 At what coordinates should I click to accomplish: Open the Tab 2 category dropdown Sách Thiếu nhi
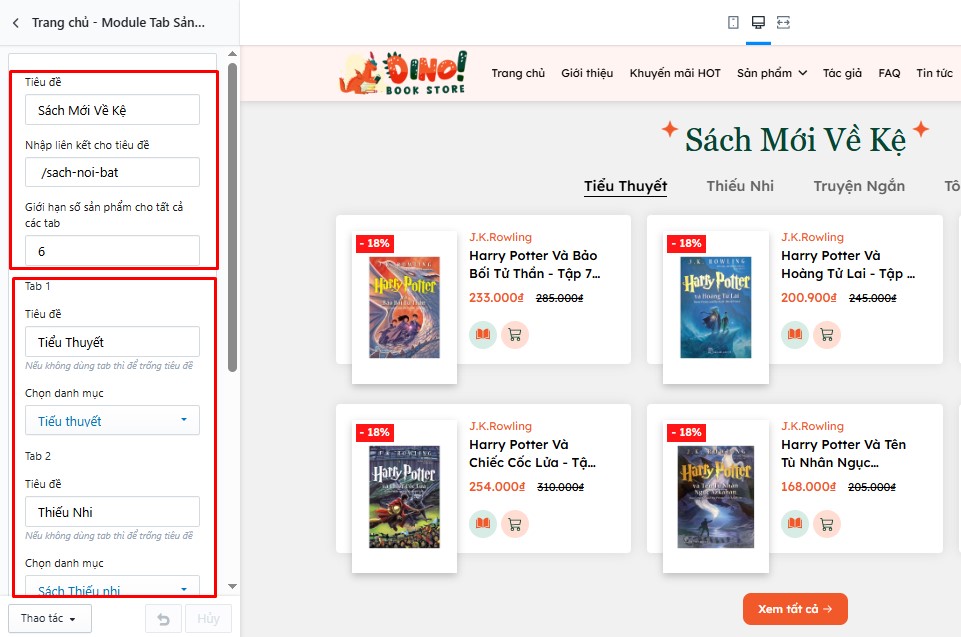click(112, 586)
